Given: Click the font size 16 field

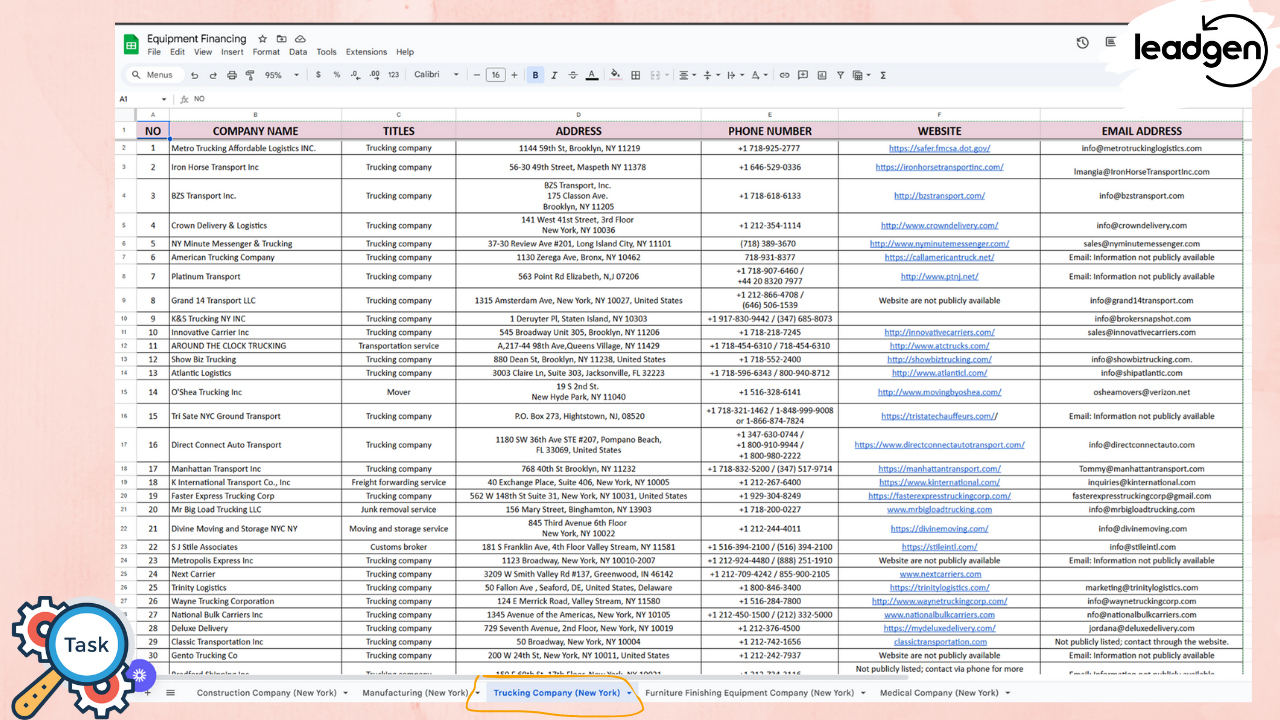Looking at the screenshot, I should (495, 75).
